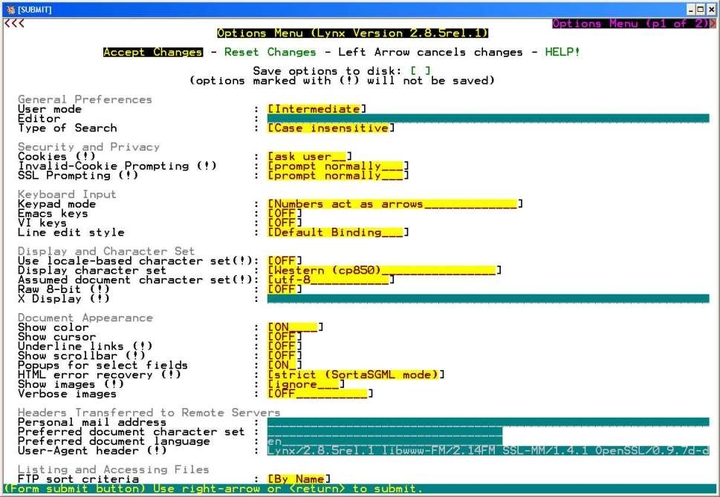Click Preferred document character set field
Screen dimensions: 720x497
(385, 432)
